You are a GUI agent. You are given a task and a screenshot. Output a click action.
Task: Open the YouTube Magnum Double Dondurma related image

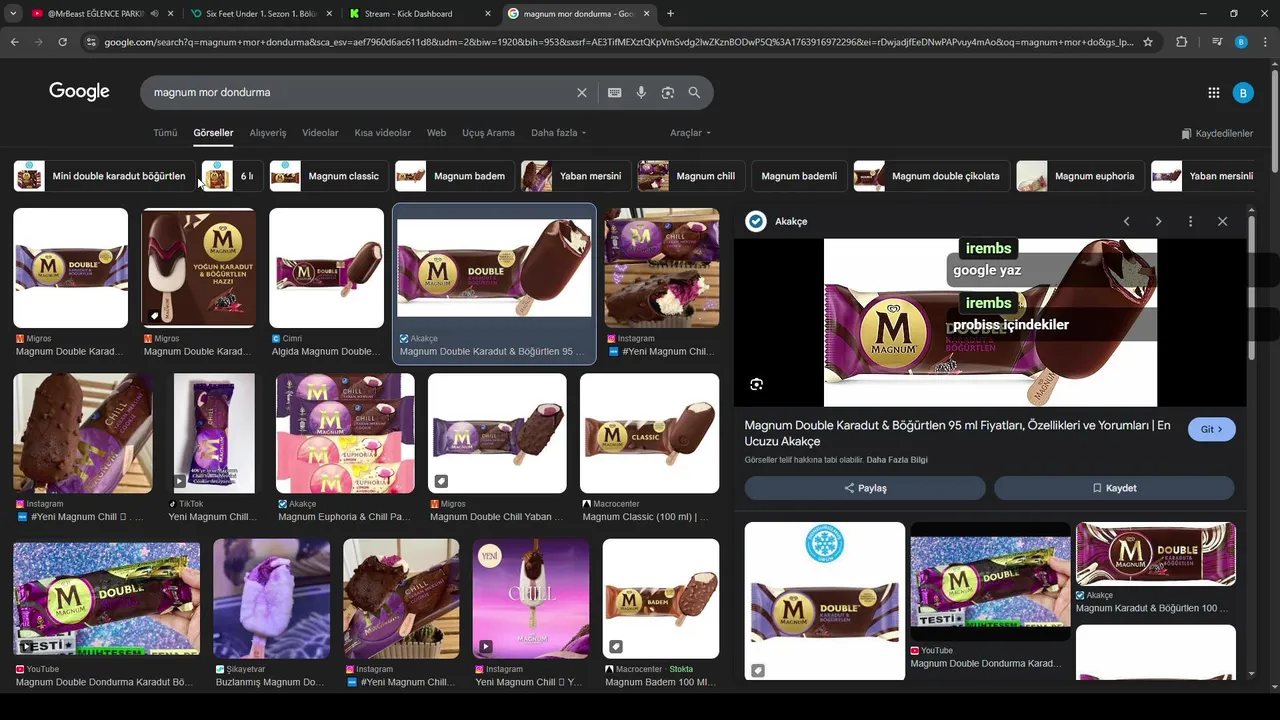[x=990, y=581]
